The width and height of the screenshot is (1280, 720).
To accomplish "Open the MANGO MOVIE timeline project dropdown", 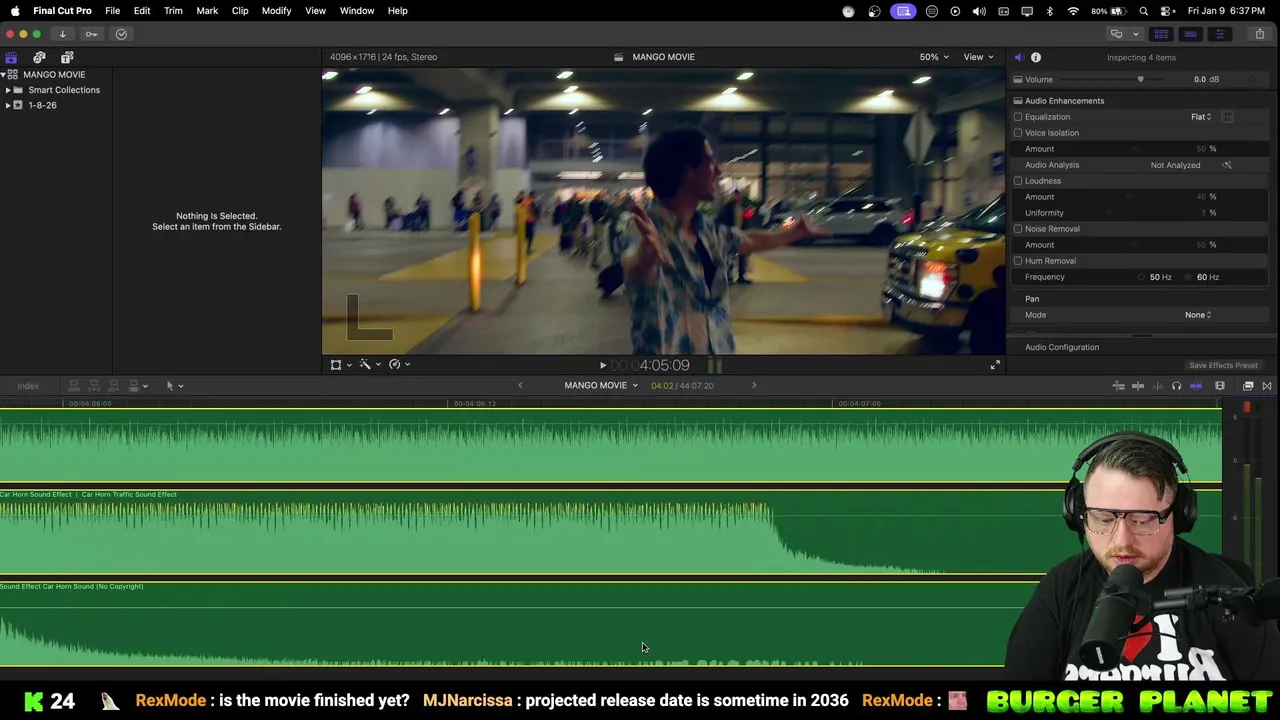I will 601,385.
